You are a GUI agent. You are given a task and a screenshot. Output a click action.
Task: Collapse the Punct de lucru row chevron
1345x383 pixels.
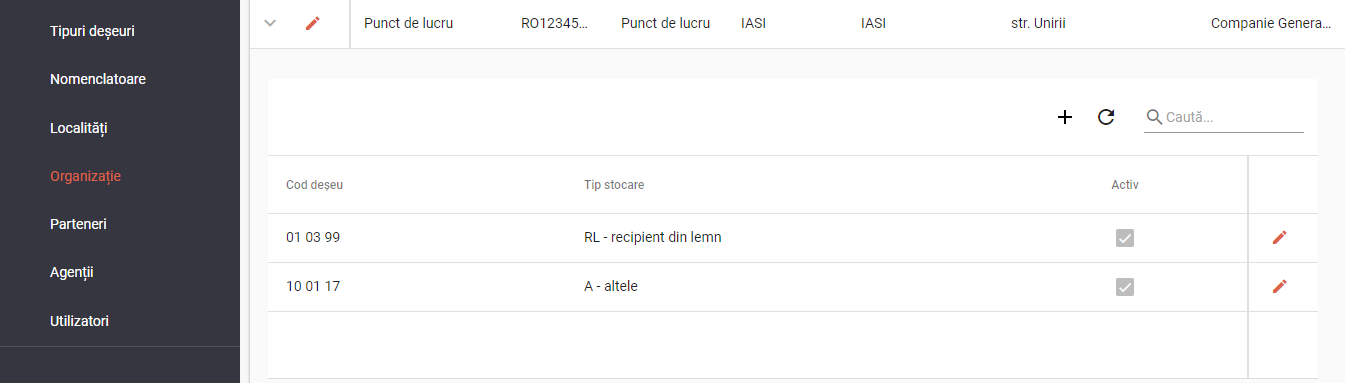point(270,23)
